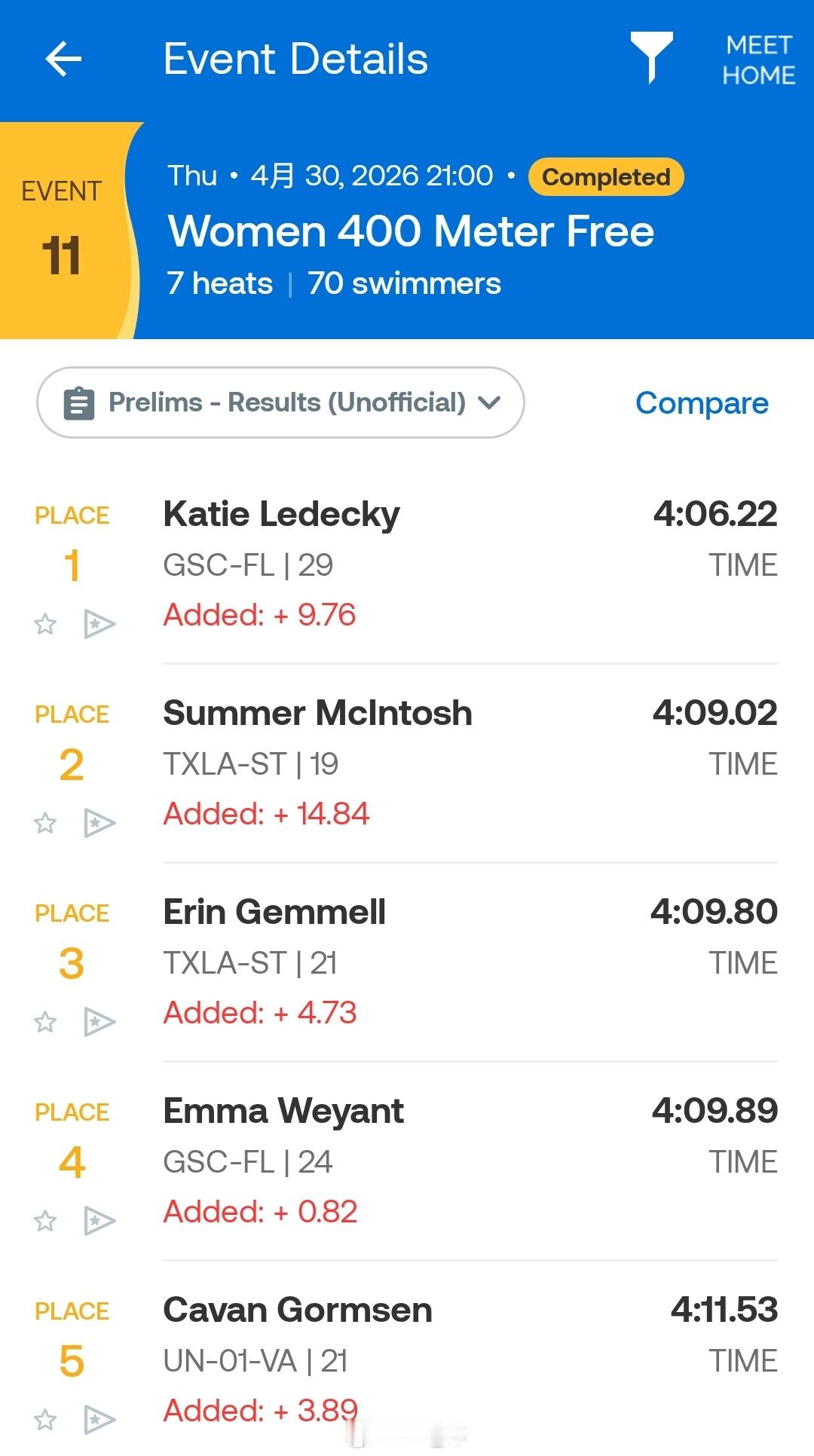Tap the back arrow icon

(63, 59)
